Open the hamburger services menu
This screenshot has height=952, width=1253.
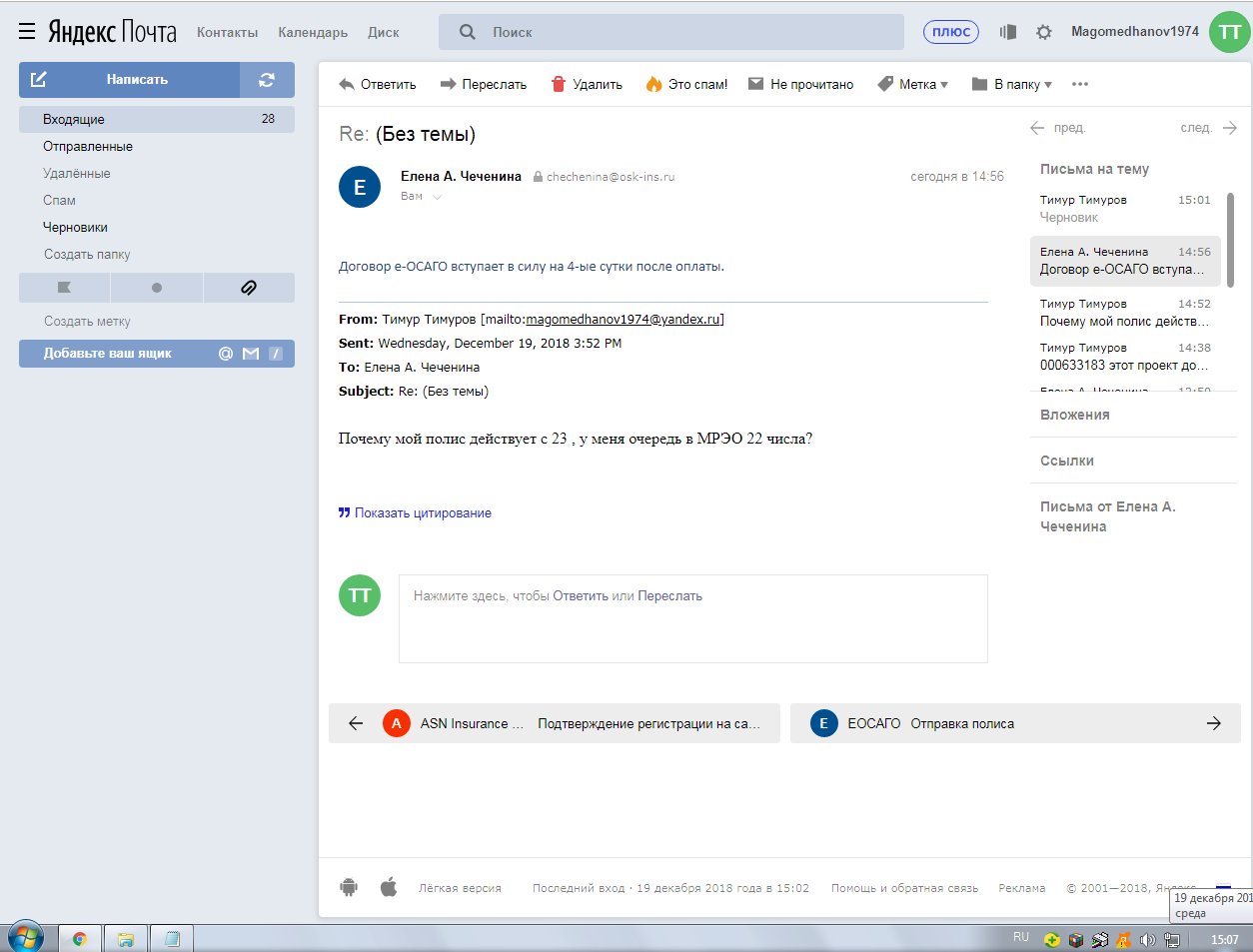coord(27,32)
